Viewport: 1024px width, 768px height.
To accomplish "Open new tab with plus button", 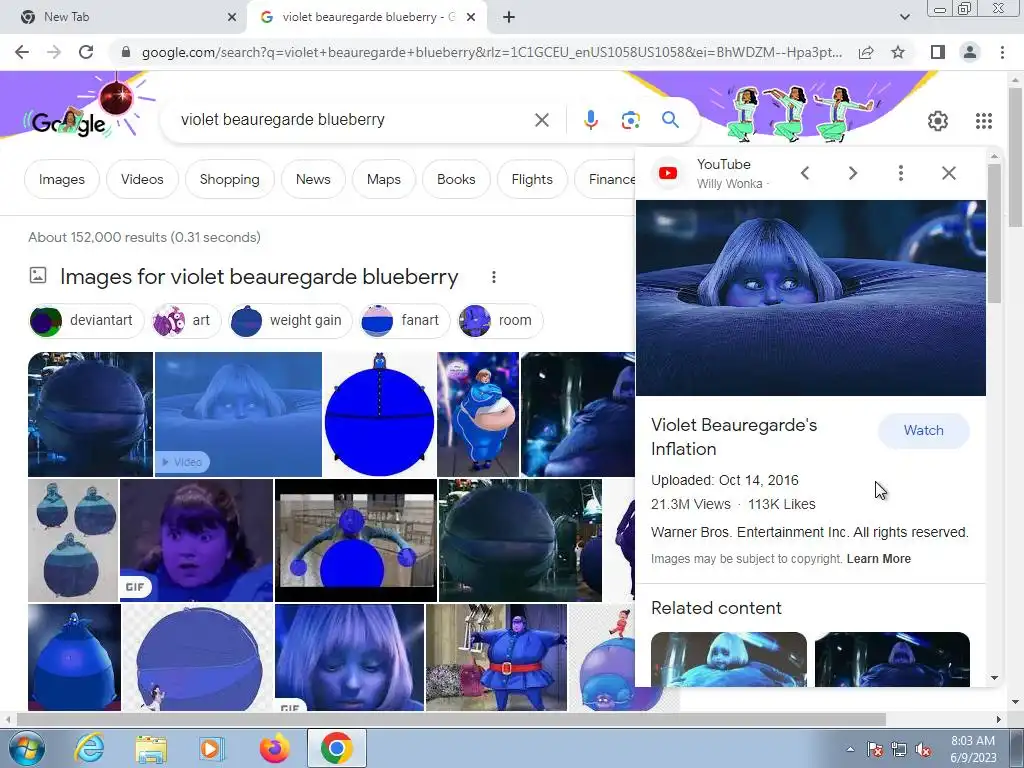I will pyautogui.click(x=509, y=17).
